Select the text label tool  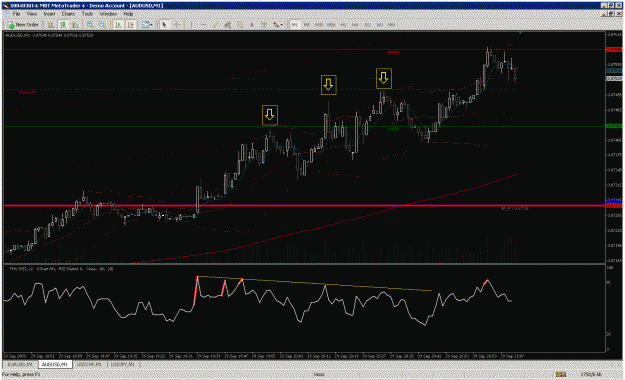(x=264, y=25)
